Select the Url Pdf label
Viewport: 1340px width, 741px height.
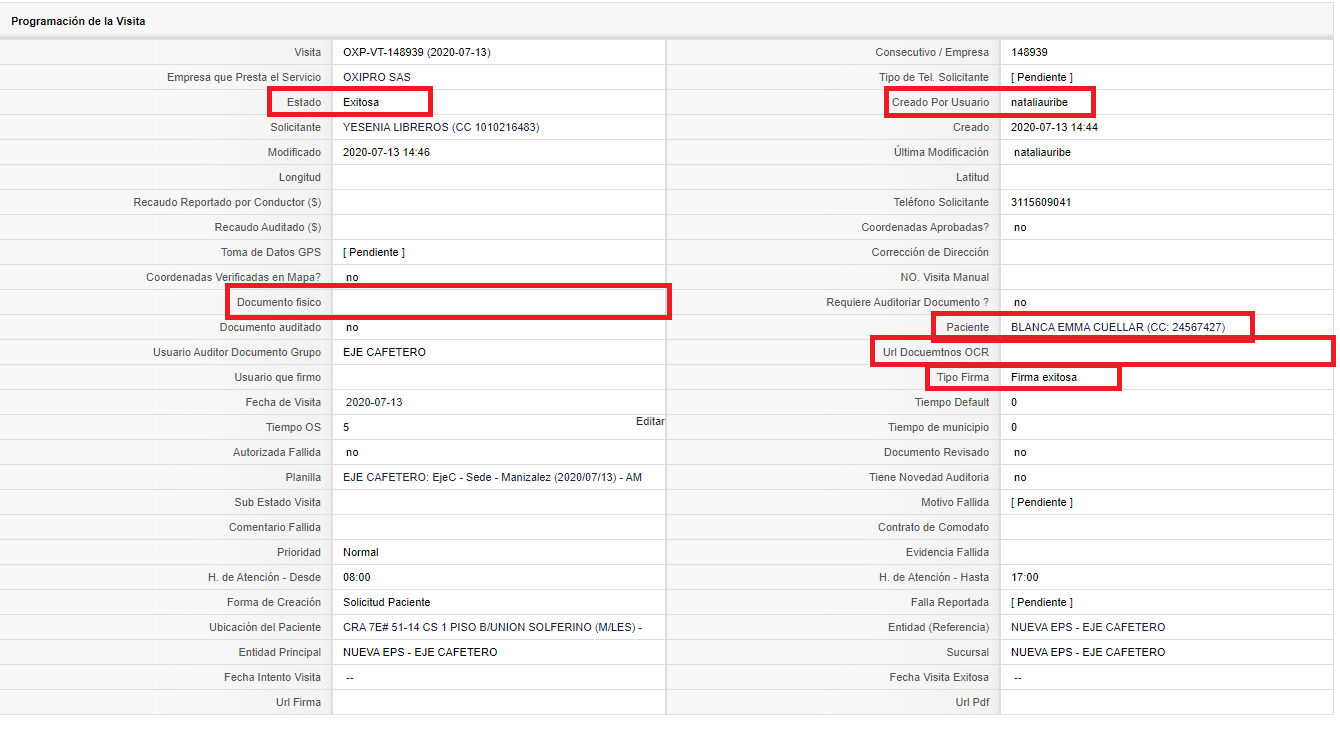coord(972,702)
